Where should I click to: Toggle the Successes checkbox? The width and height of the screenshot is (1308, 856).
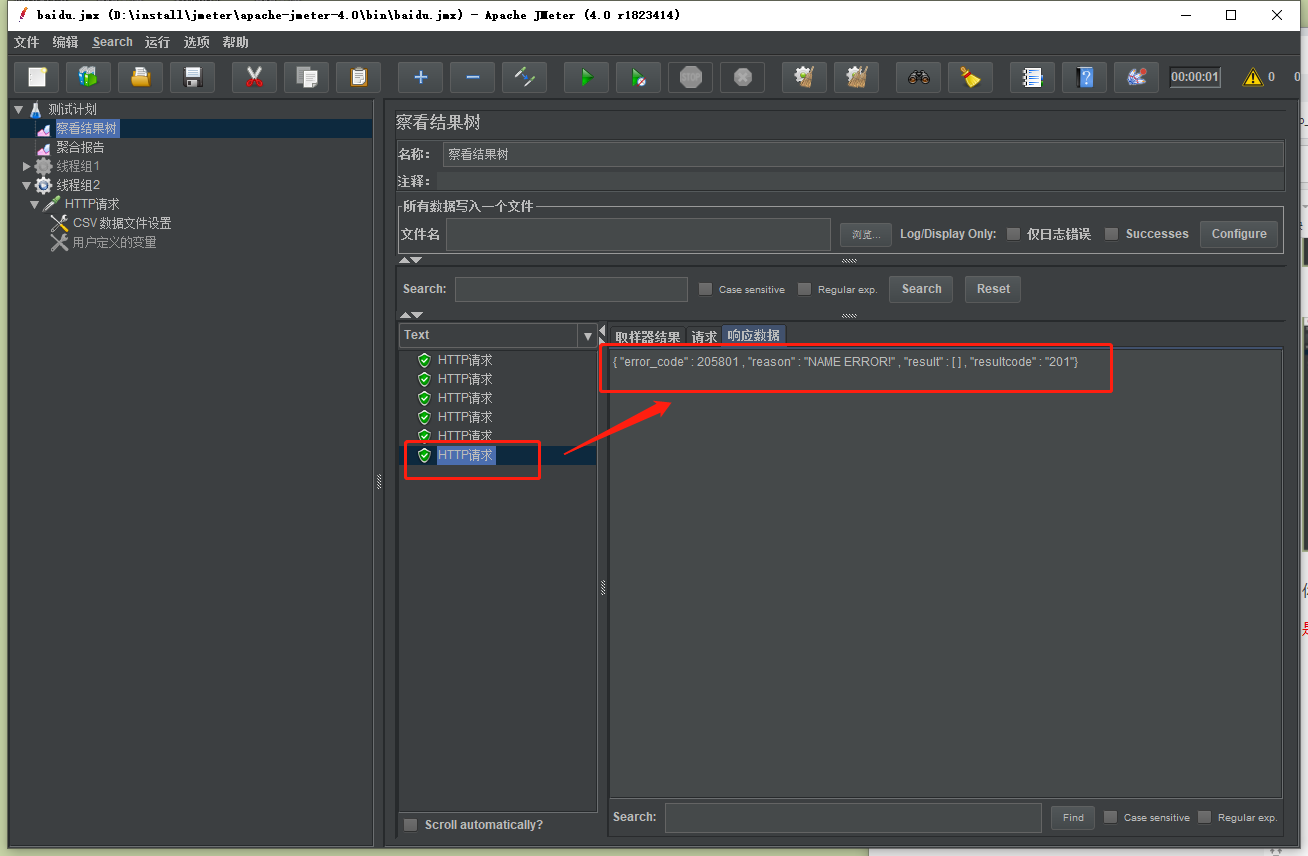click(1111, 234)
